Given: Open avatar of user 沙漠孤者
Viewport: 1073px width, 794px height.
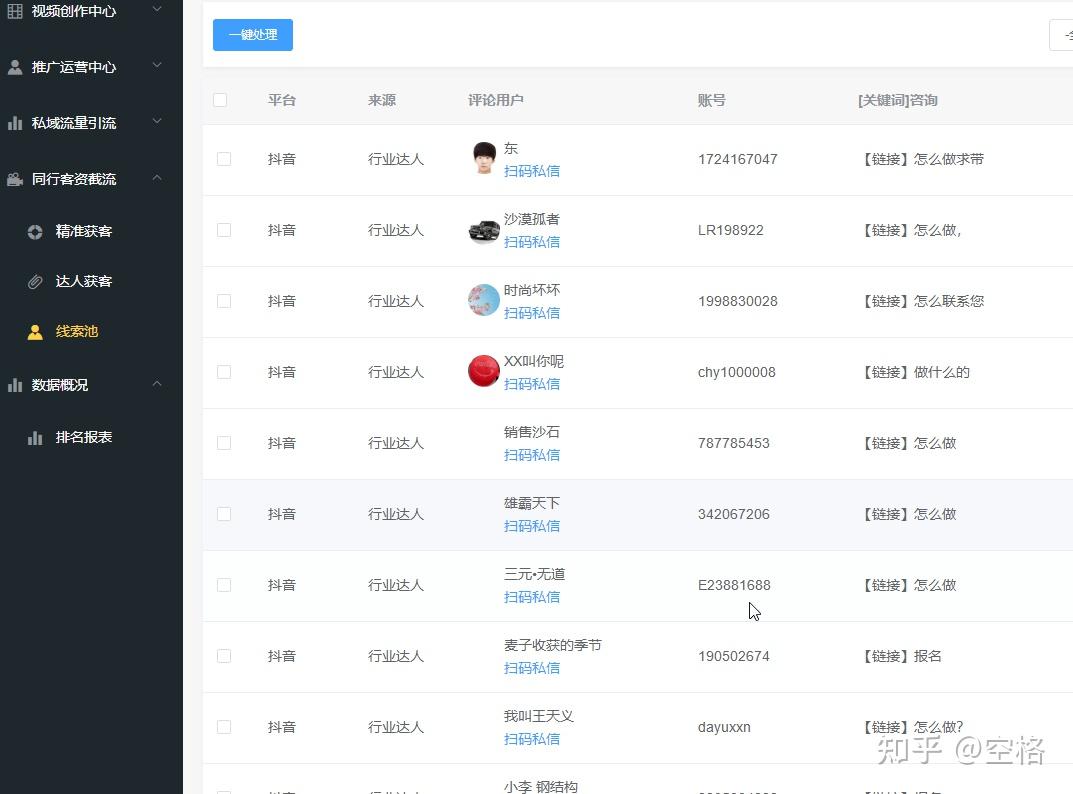Looking at the screenshot, I should pyautogui.click(x=484, y=231).
